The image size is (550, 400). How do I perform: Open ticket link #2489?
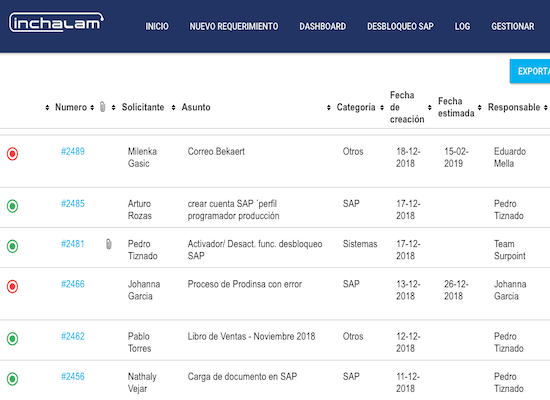73,152
